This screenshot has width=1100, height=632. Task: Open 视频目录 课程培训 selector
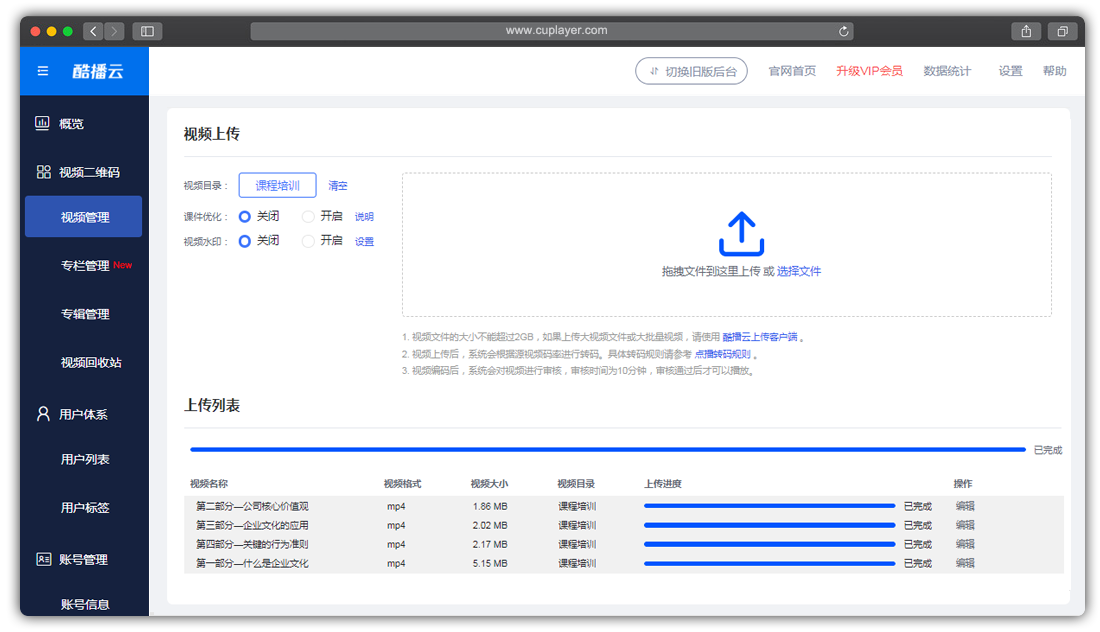(x=277, y=185)
